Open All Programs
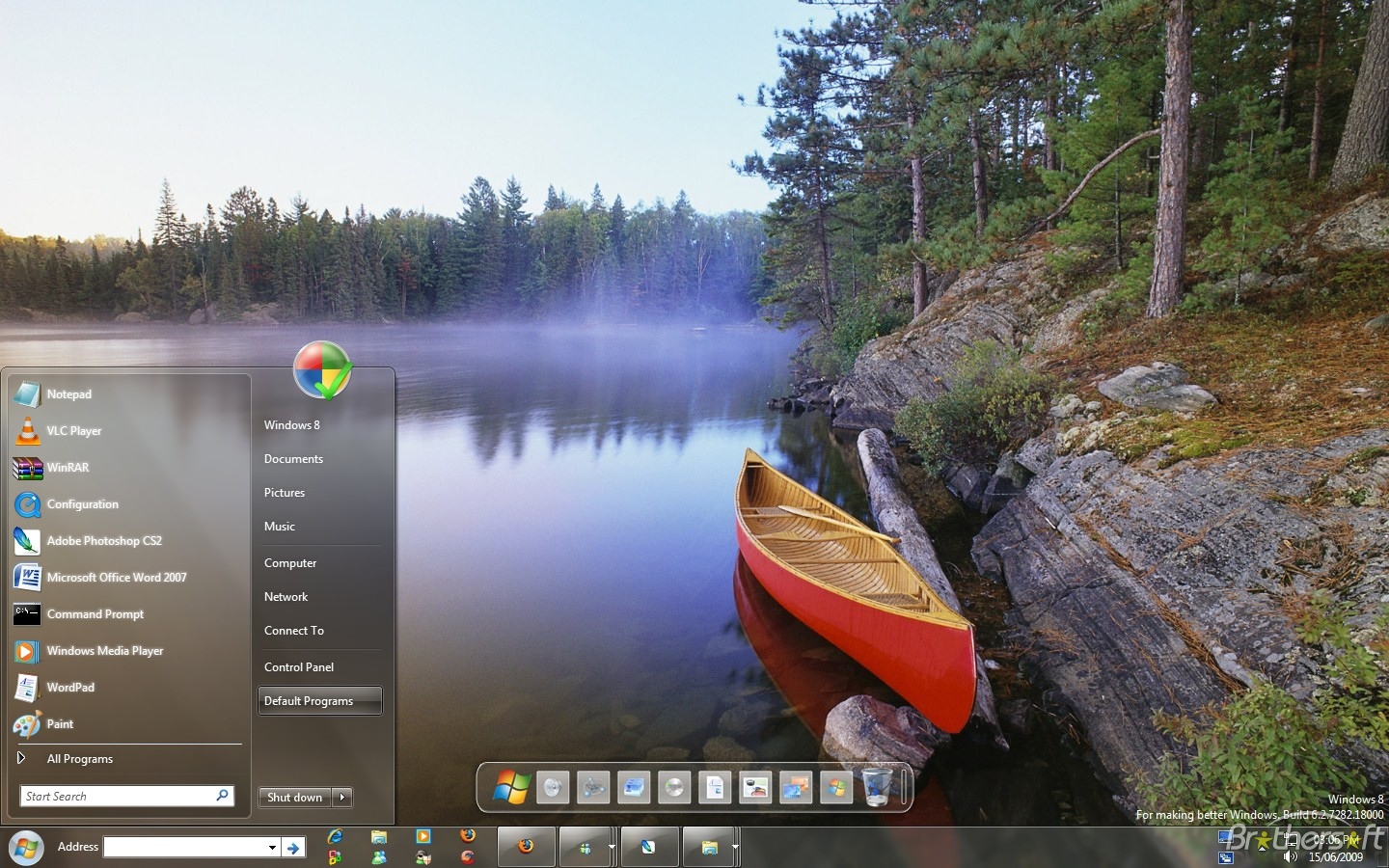Screen dimensions: 1389x868 [x=80, y=759]
